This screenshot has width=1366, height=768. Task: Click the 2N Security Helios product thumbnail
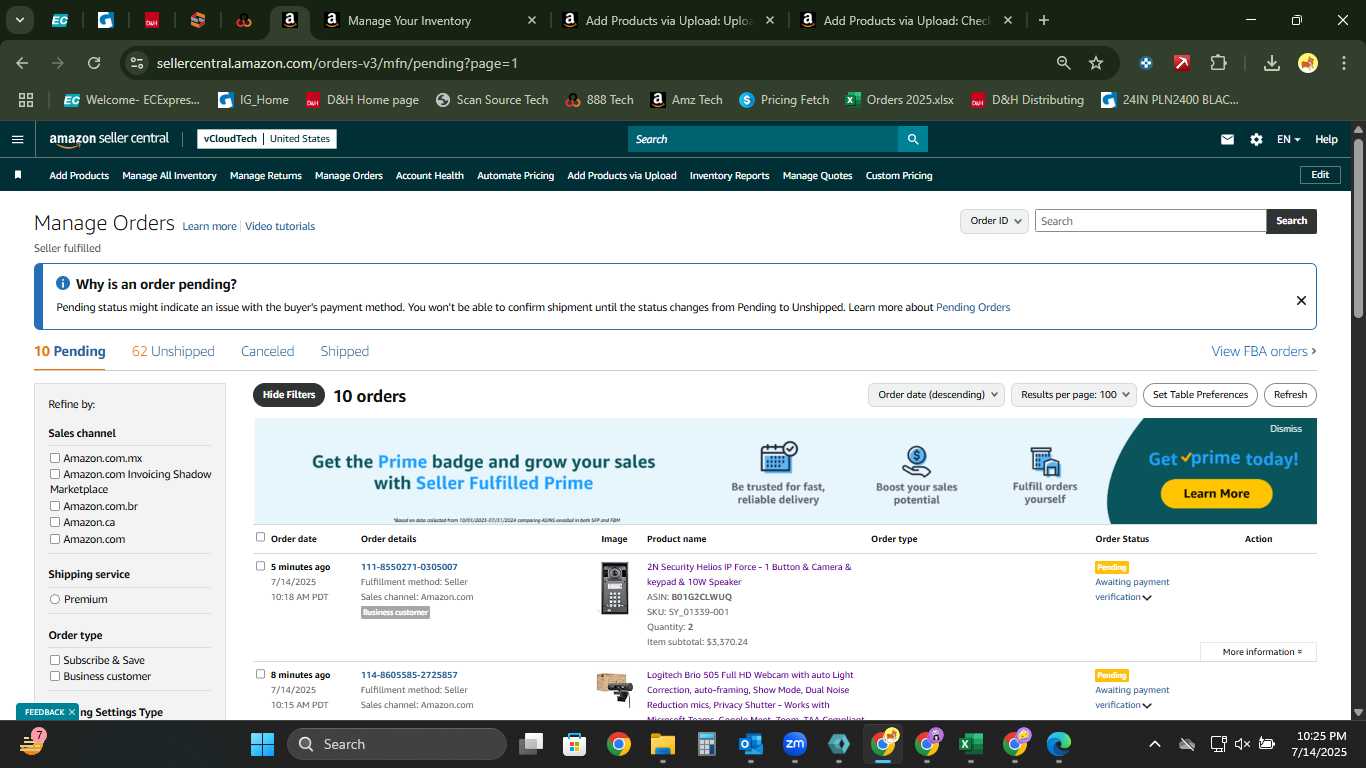(614, 588)
